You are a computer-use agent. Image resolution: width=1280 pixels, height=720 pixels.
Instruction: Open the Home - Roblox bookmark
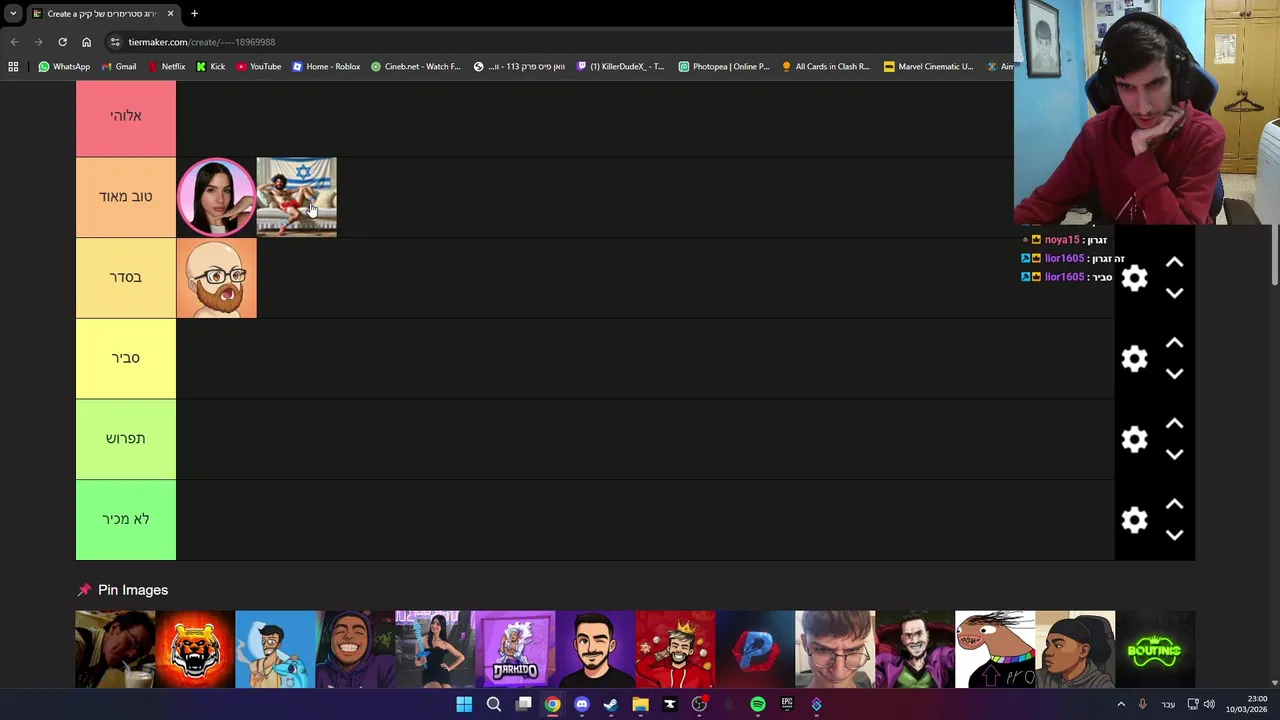pyautogui.click(x=326, y=67)
